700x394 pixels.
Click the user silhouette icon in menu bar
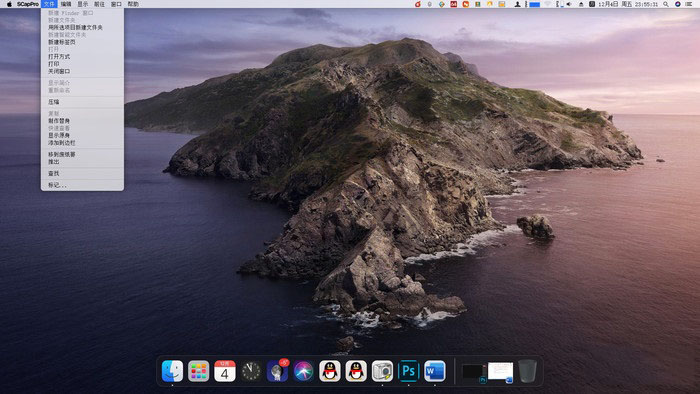click(x=517, y=4)
